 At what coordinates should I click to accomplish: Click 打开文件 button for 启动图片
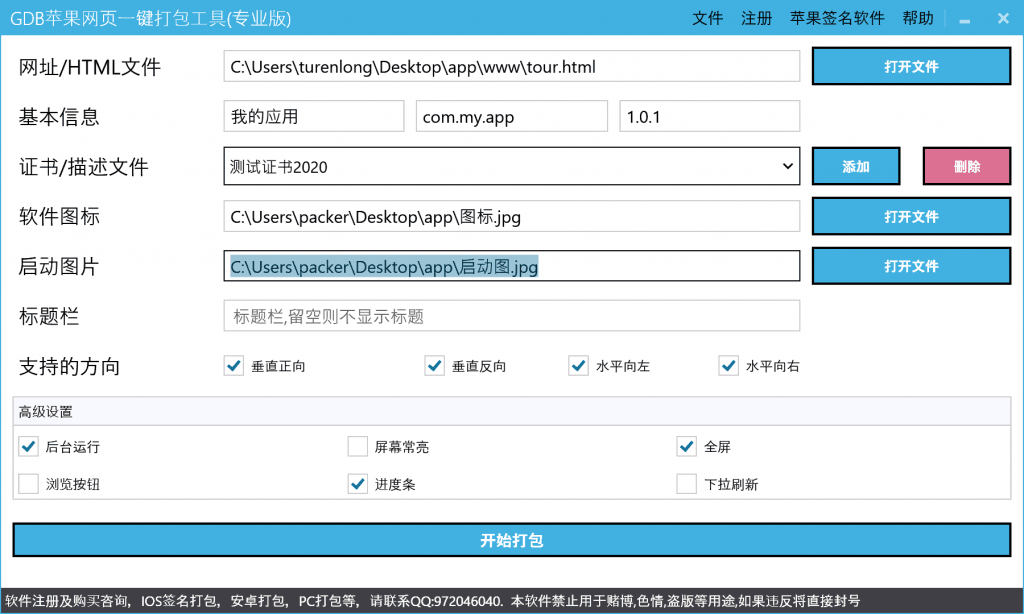click(911, 267)
